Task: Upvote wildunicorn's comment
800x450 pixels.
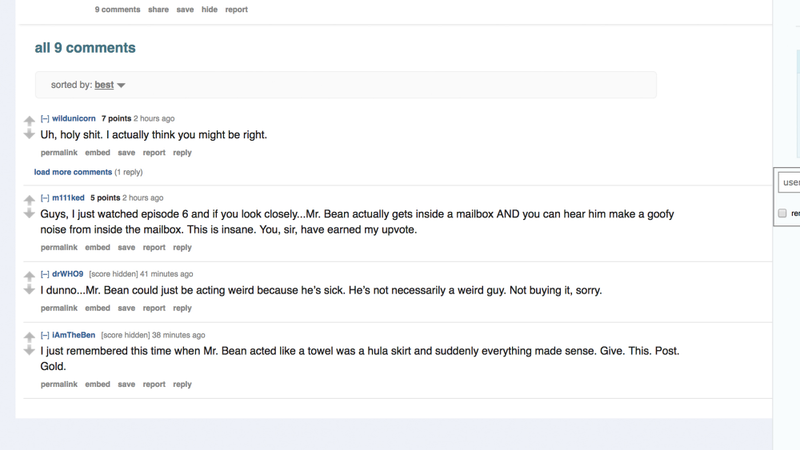Action: (x=29, y=120)
